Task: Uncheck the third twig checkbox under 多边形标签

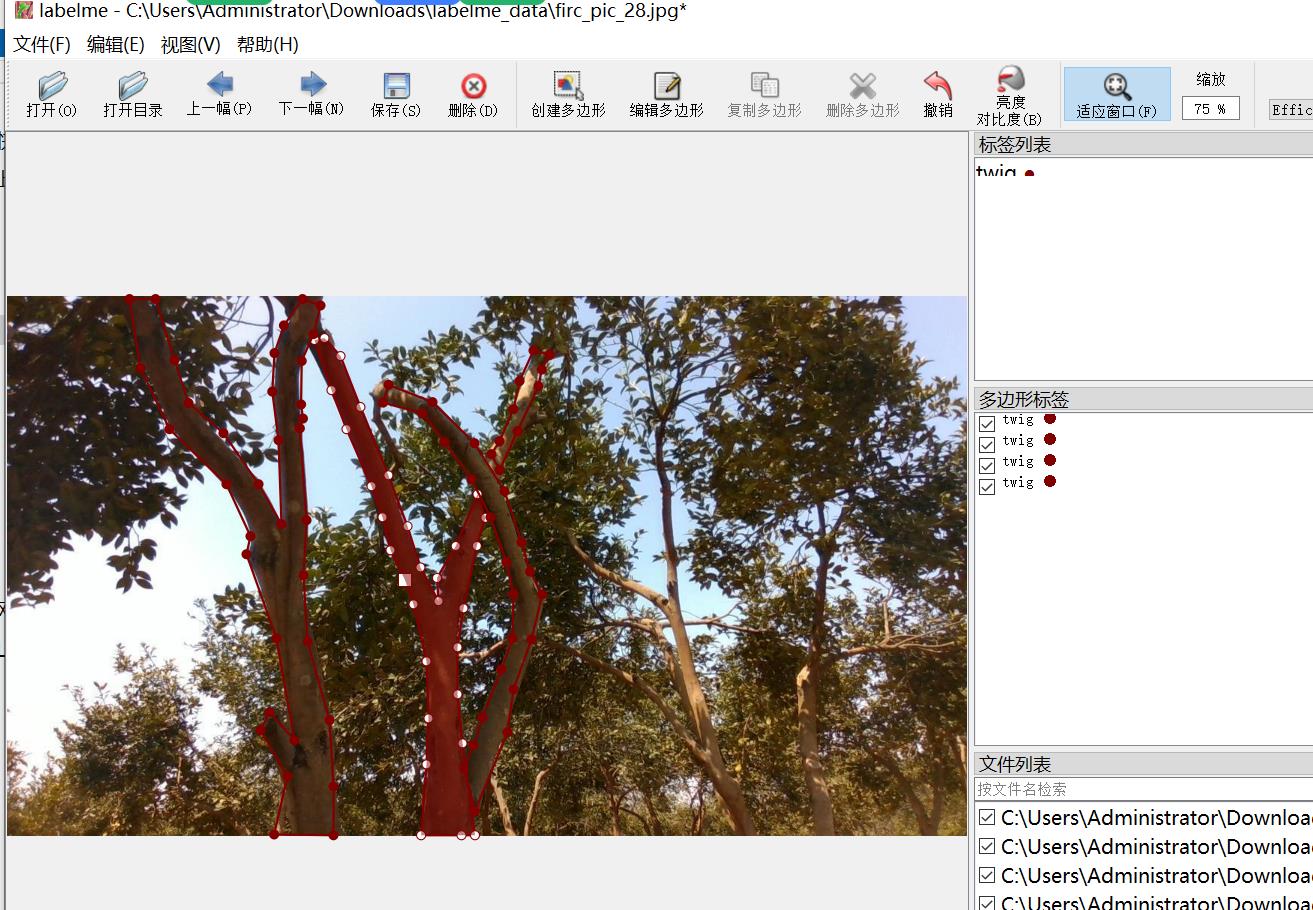Action: [987, 465]
